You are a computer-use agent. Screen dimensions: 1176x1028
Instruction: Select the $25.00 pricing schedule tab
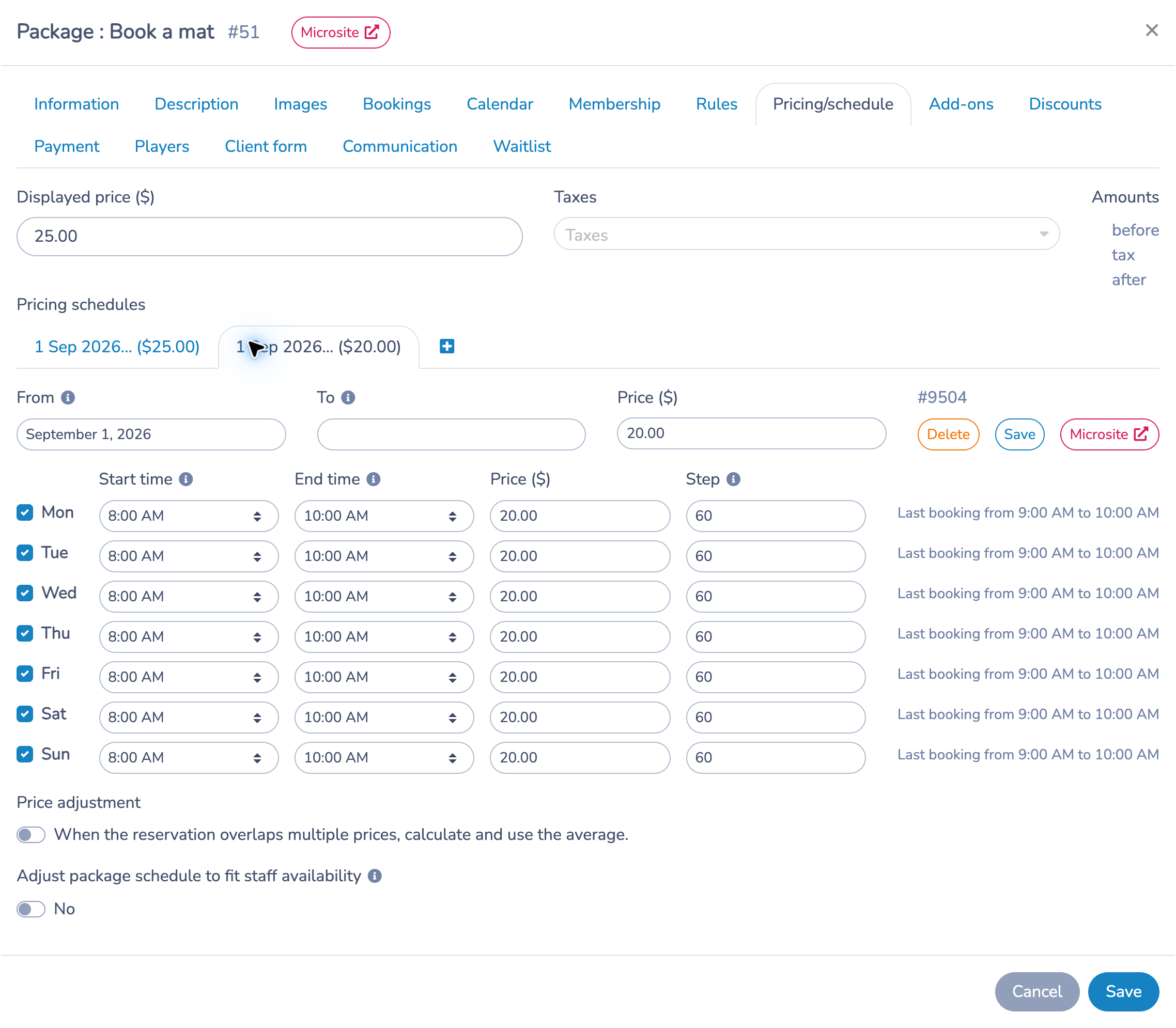[117, 347]
